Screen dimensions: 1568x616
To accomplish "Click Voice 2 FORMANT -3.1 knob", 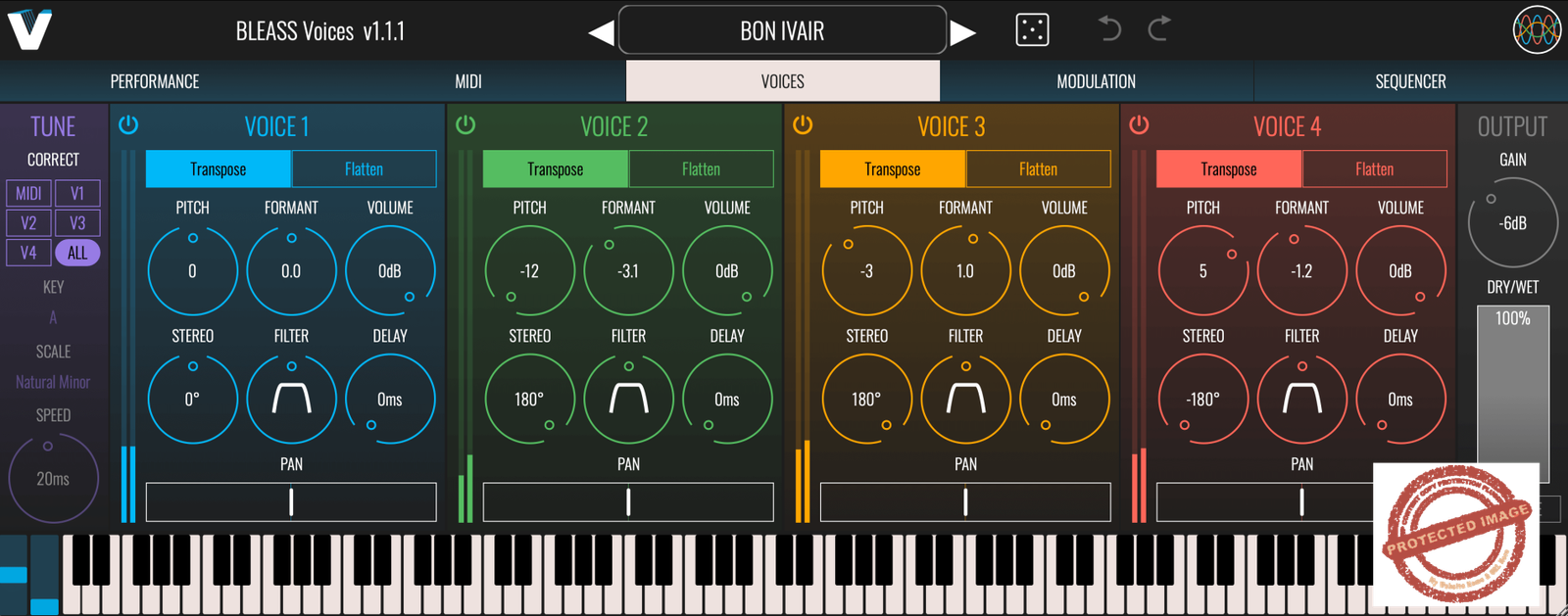I will click(628, 271).
